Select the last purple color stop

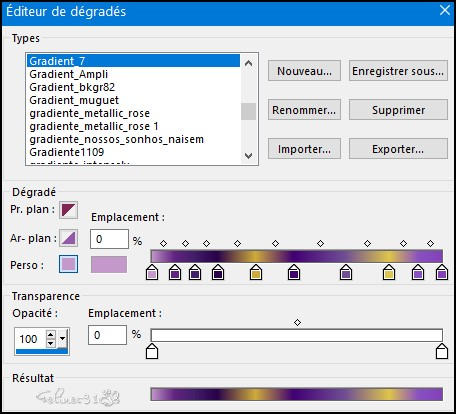click(442, 272)
